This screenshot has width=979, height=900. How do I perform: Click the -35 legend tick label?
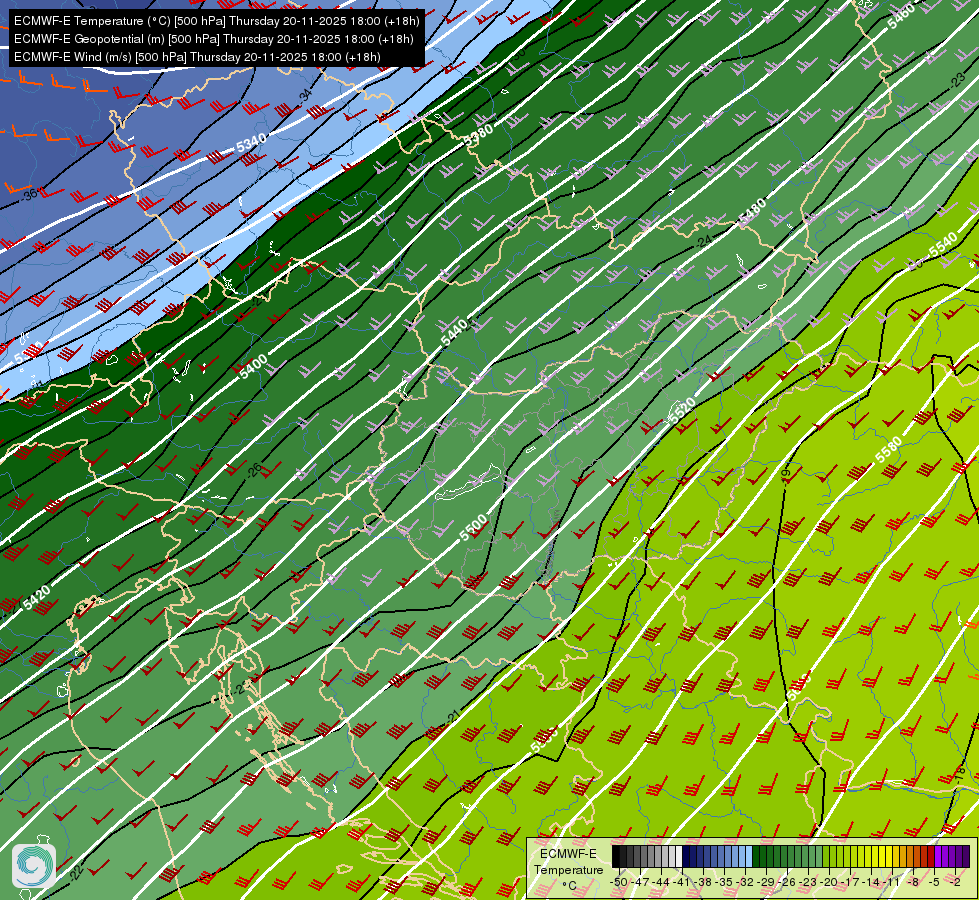point(724,882)
